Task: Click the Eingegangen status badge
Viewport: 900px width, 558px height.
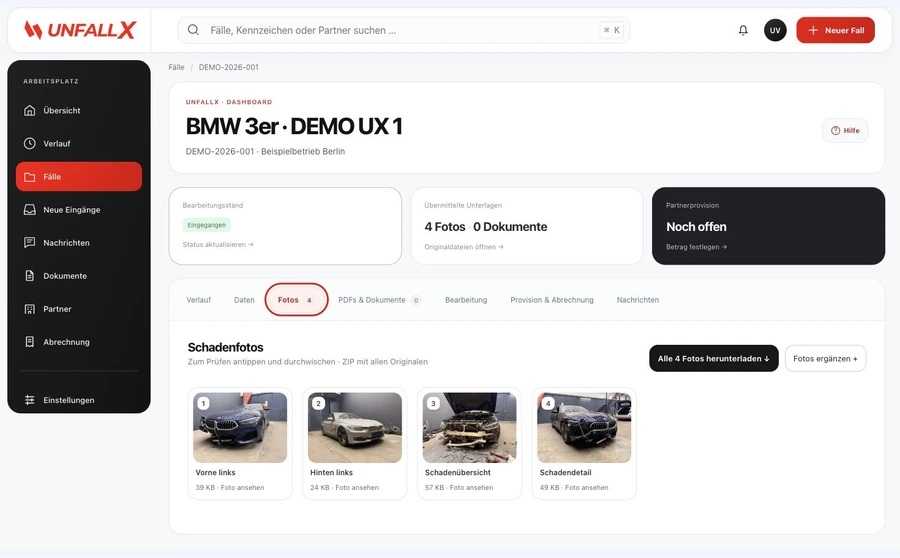Action: tap(207, 225)
